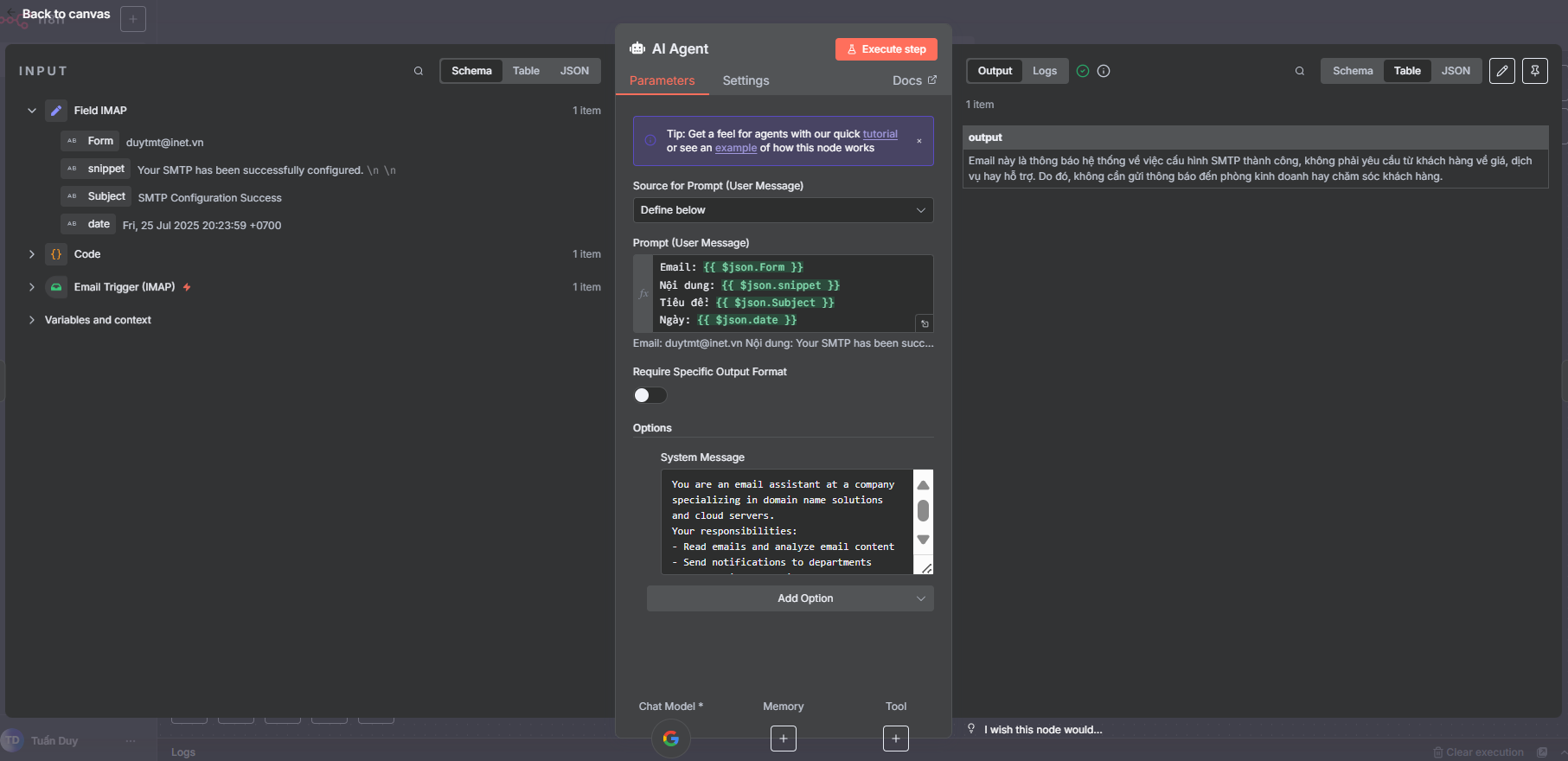This screenshot has height=761, width=1568.
Task: Click the plus button next to Back to canvas
Action: tap(133, 19)
